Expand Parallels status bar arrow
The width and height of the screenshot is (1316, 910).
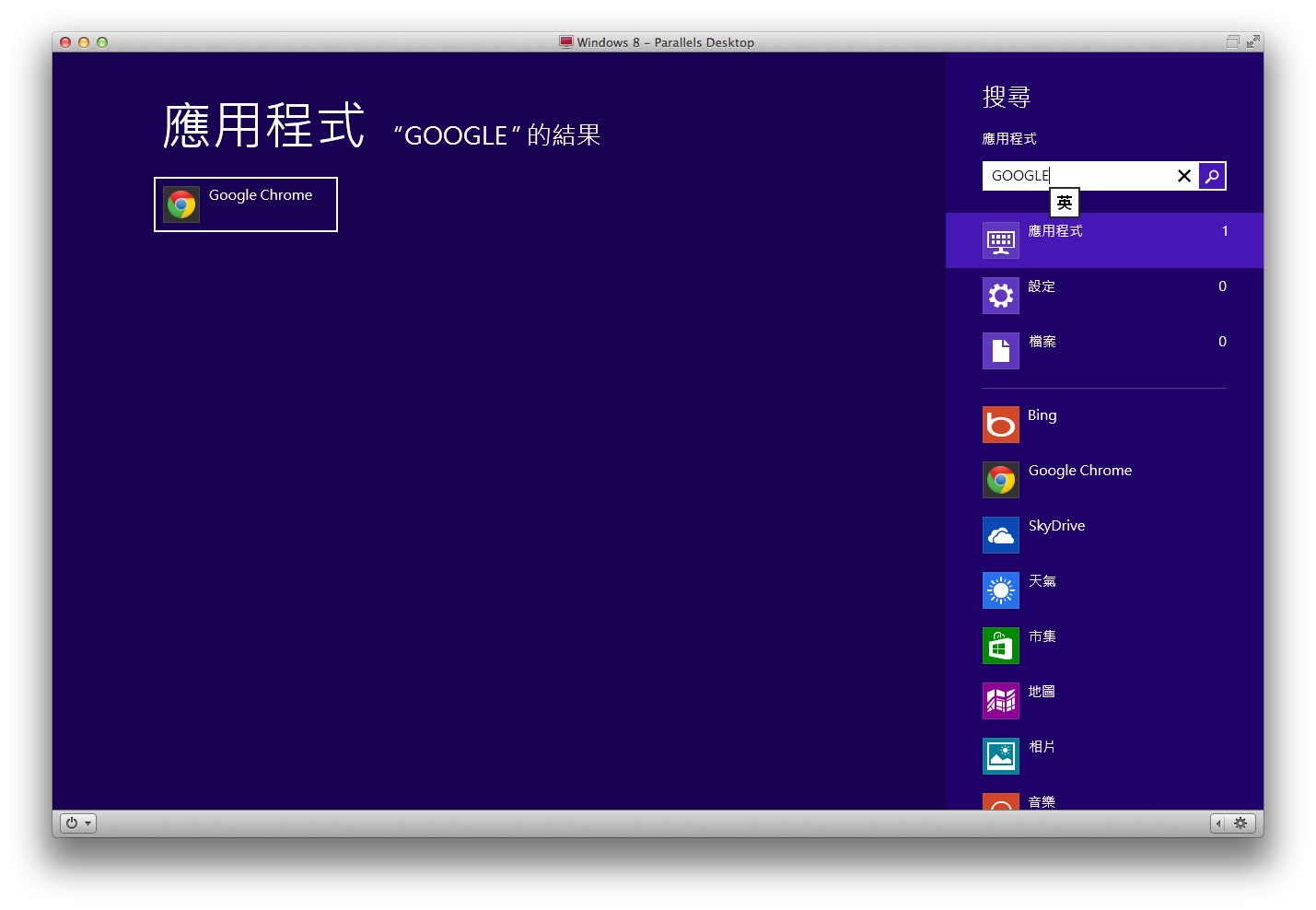pyautogui.click(x=1218, y=823)
